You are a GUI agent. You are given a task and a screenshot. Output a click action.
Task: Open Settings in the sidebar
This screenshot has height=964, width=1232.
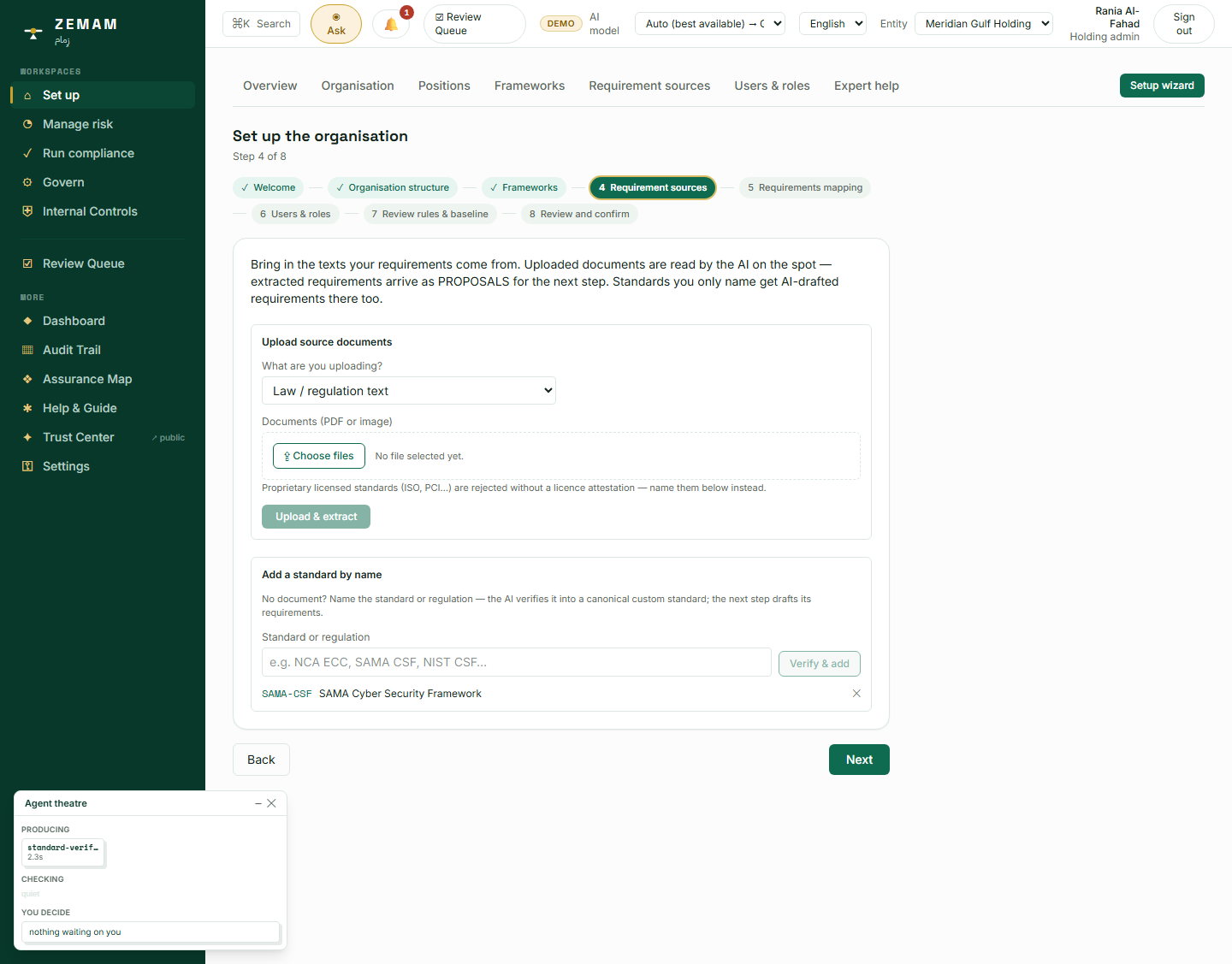coord(103,466)
